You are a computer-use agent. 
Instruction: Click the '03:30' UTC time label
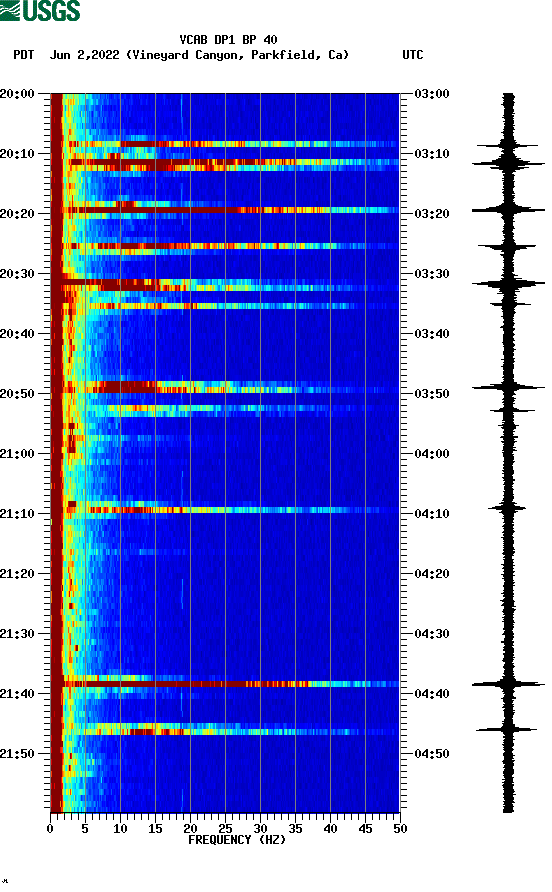coord(432,274)
